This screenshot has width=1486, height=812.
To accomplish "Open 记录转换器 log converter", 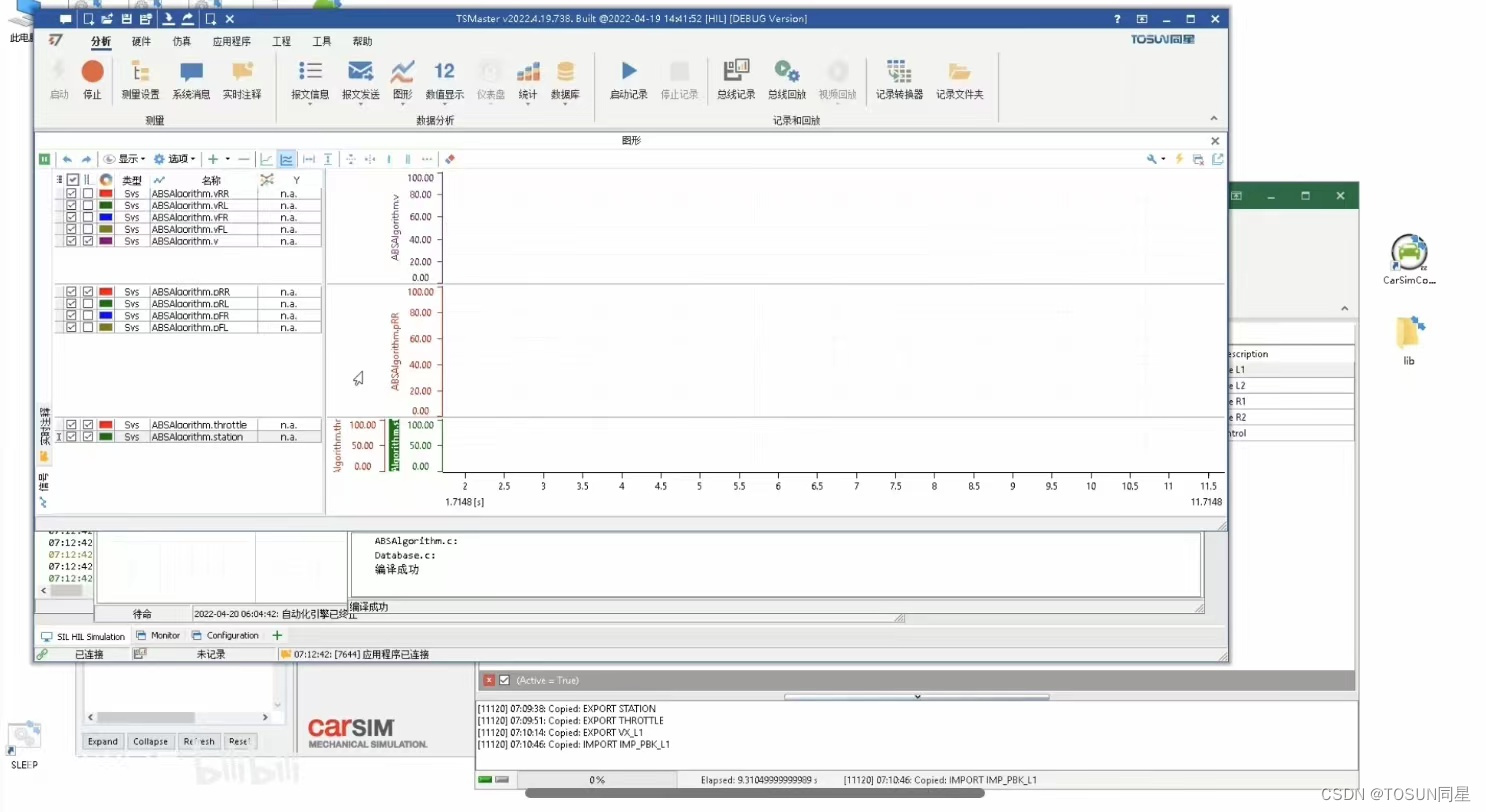I will coord(899,79).
